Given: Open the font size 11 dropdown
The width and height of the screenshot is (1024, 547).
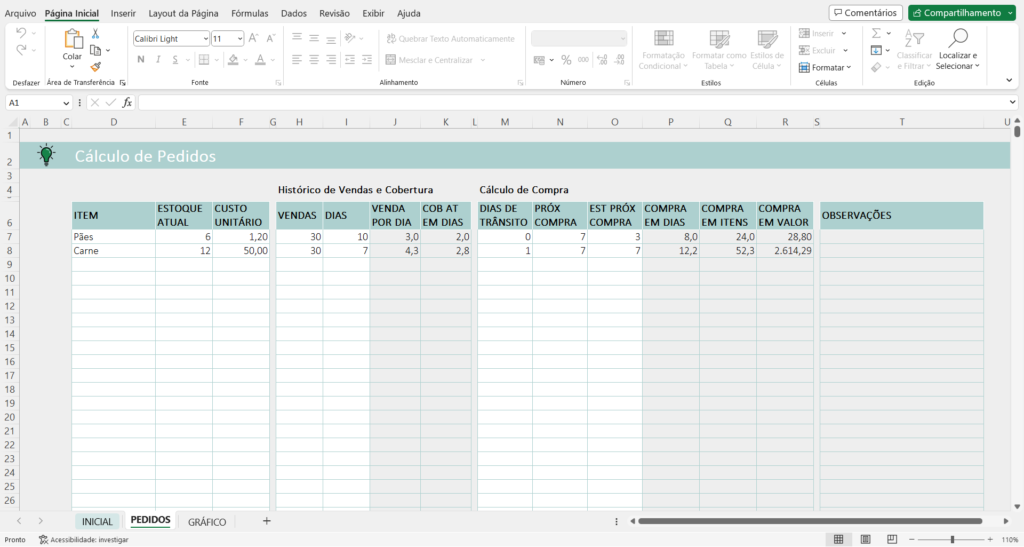Looking at the screenshot, I should 240,39.
